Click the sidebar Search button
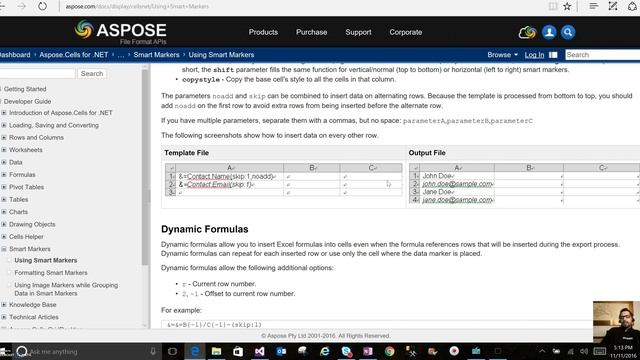 [x=92, y=73]
